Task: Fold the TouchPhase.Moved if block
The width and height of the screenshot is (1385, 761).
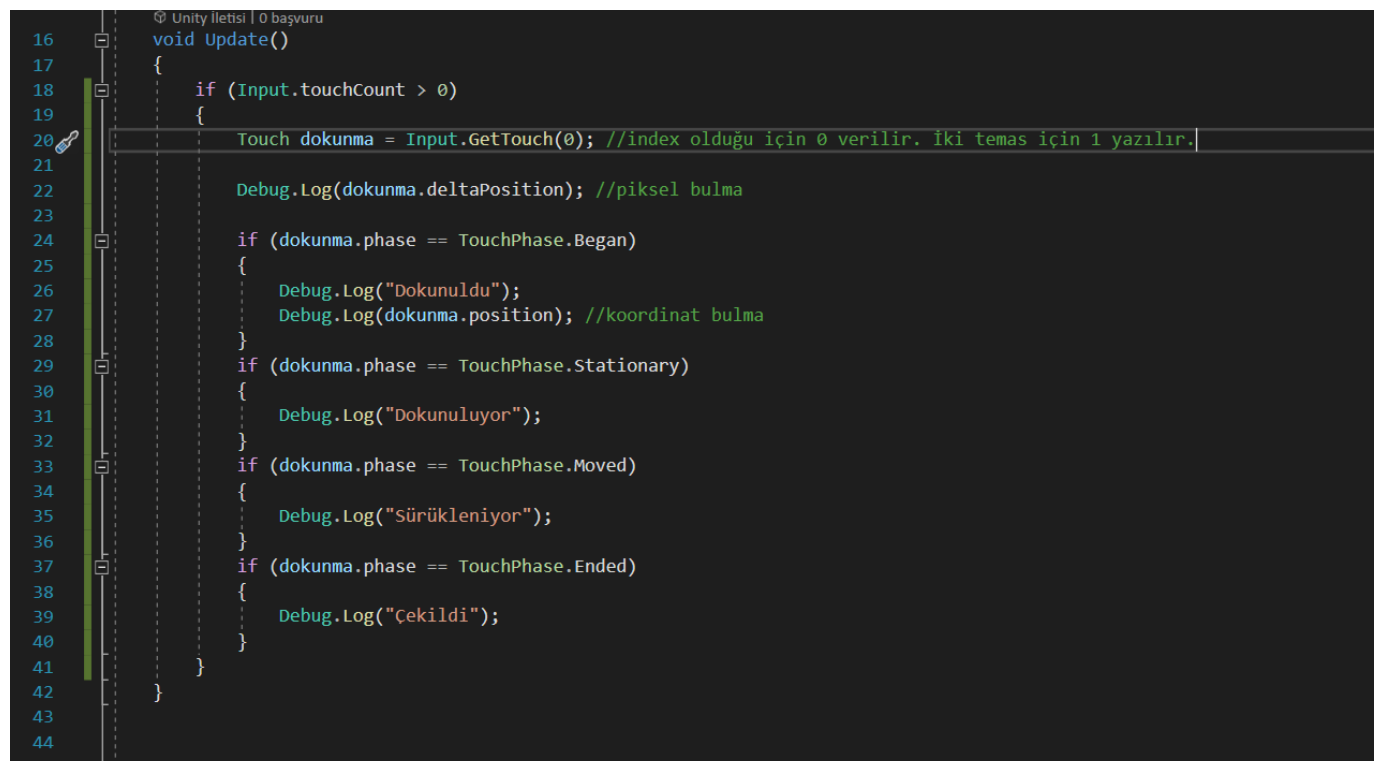Action: [101, 466]
